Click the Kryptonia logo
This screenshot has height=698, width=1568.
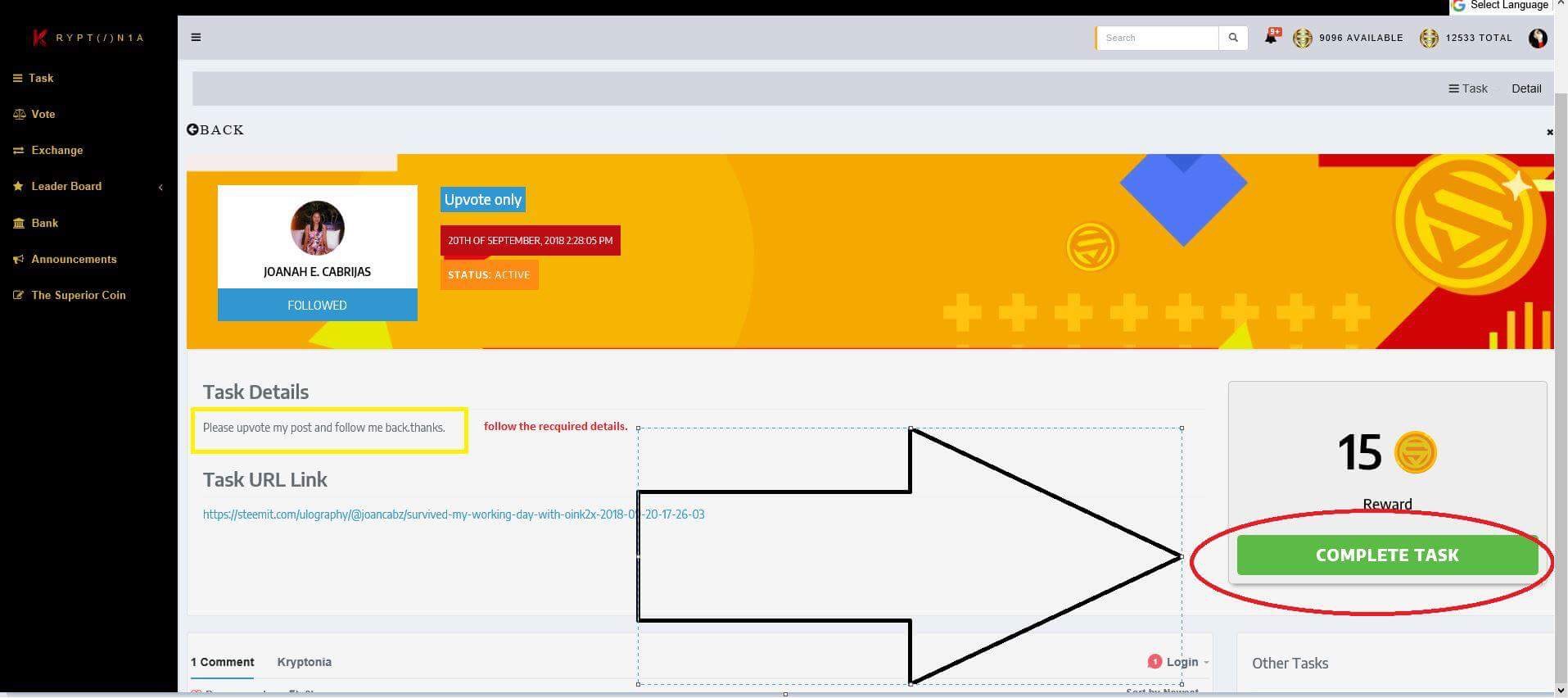pyautogui.click(x=88, y=38)
